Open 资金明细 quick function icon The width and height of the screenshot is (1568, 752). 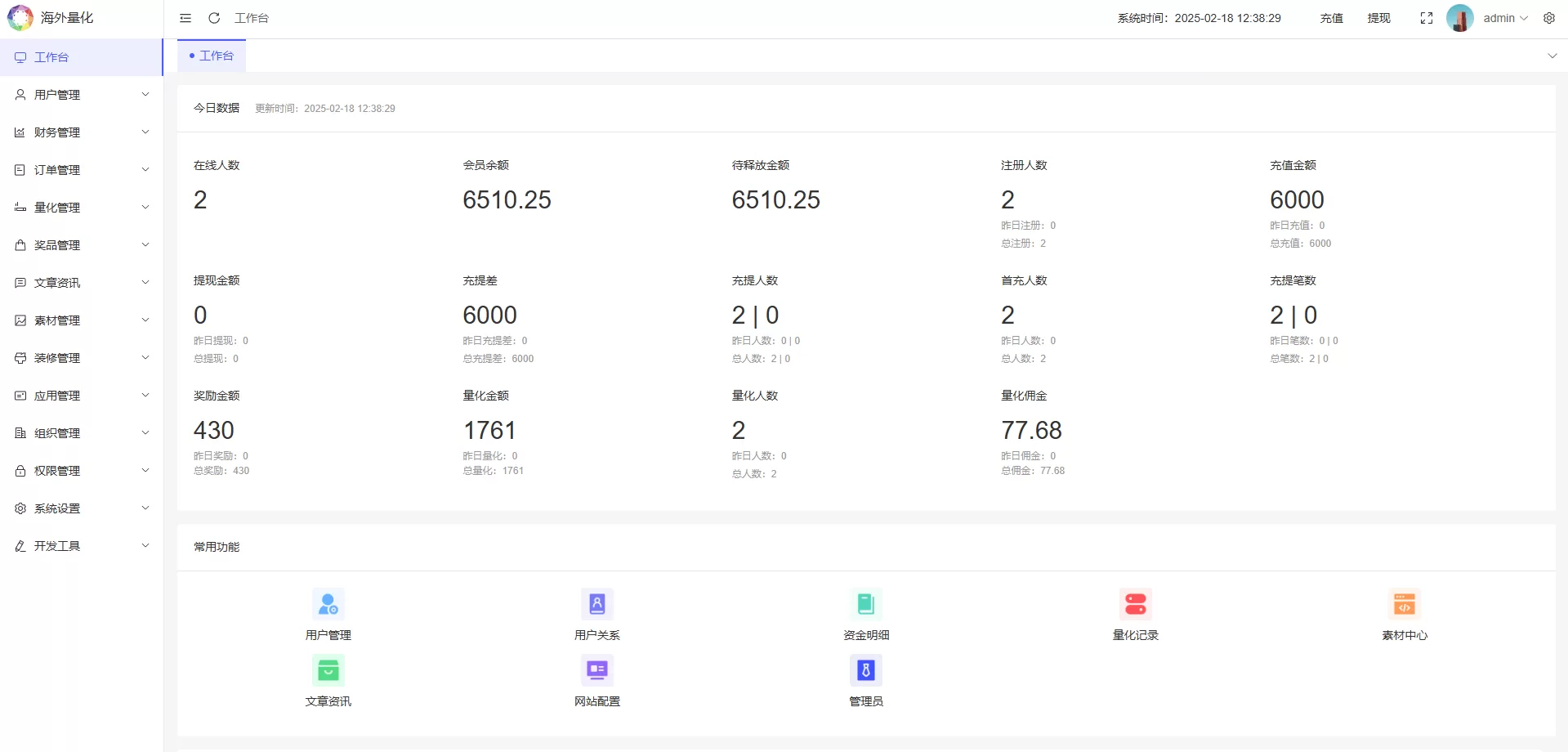click(865, 605)
